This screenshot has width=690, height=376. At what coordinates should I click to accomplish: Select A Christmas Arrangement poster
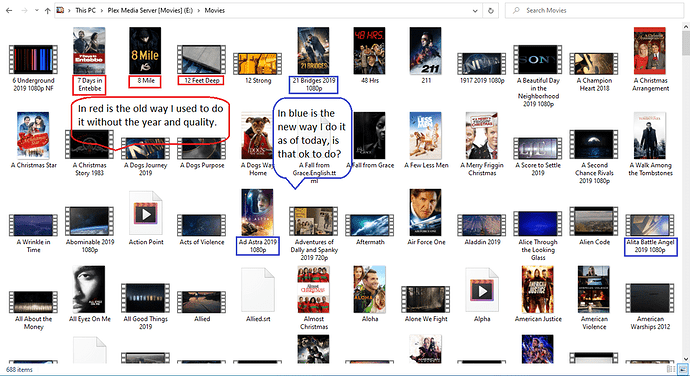(650, 51)
